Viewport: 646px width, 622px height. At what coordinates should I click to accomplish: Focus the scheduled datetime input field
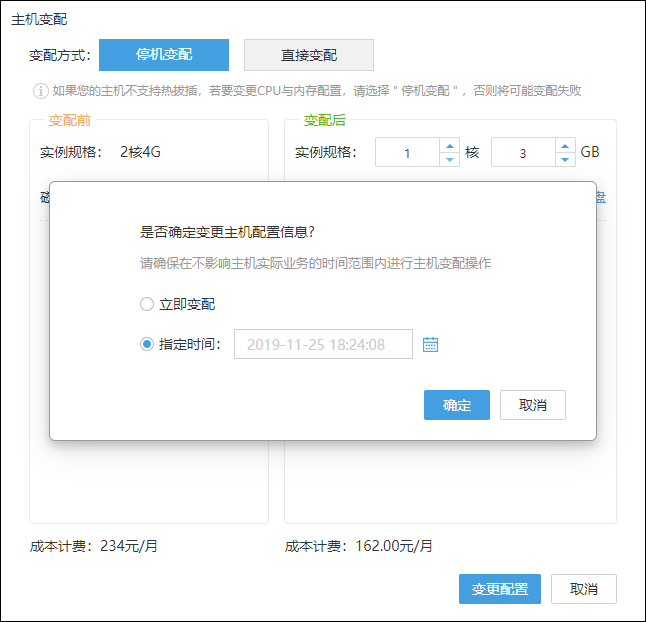coord(322,344)
